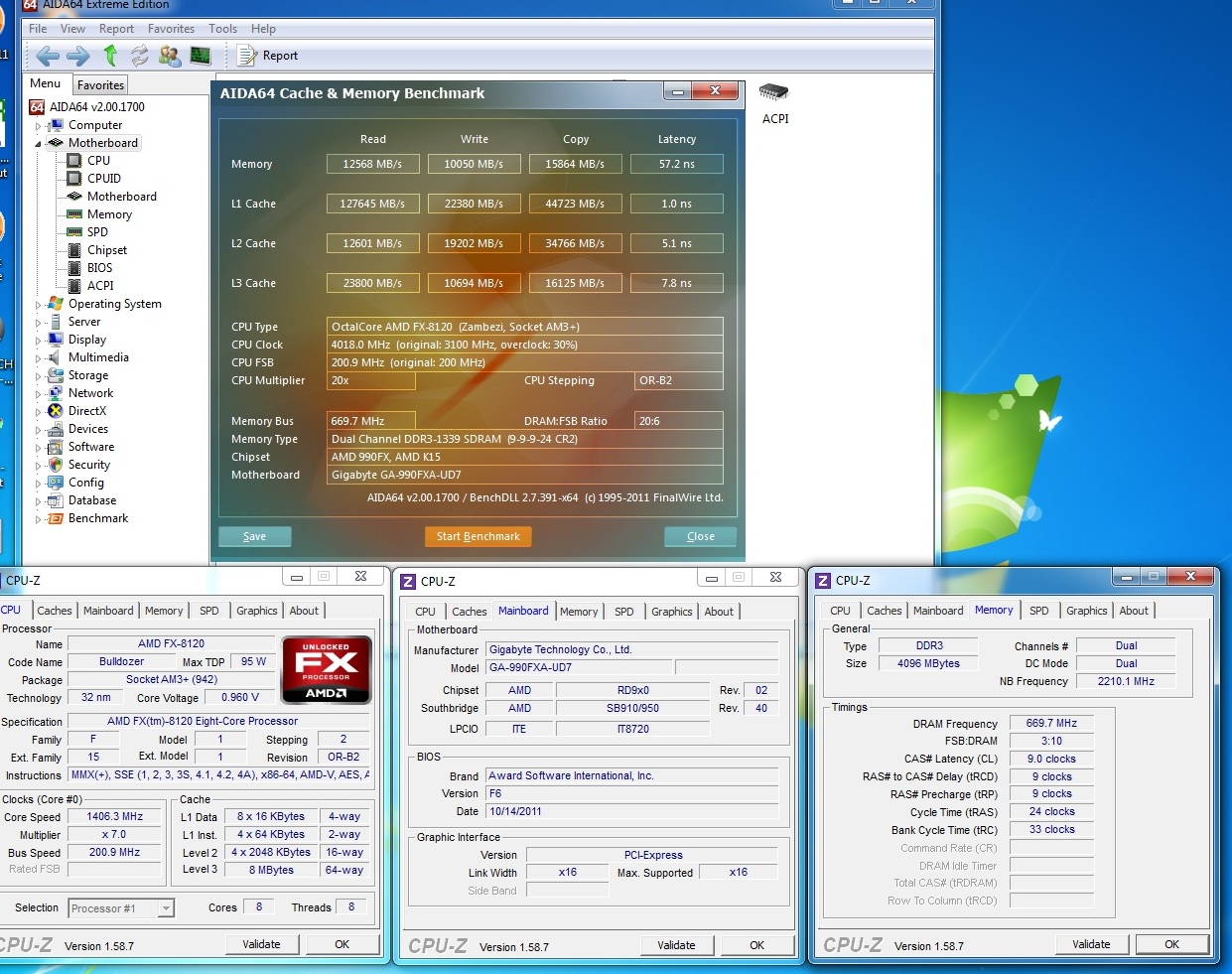Click Save in the benchmark dialog
Screen dimensions: 1232x974
(255, 536)
